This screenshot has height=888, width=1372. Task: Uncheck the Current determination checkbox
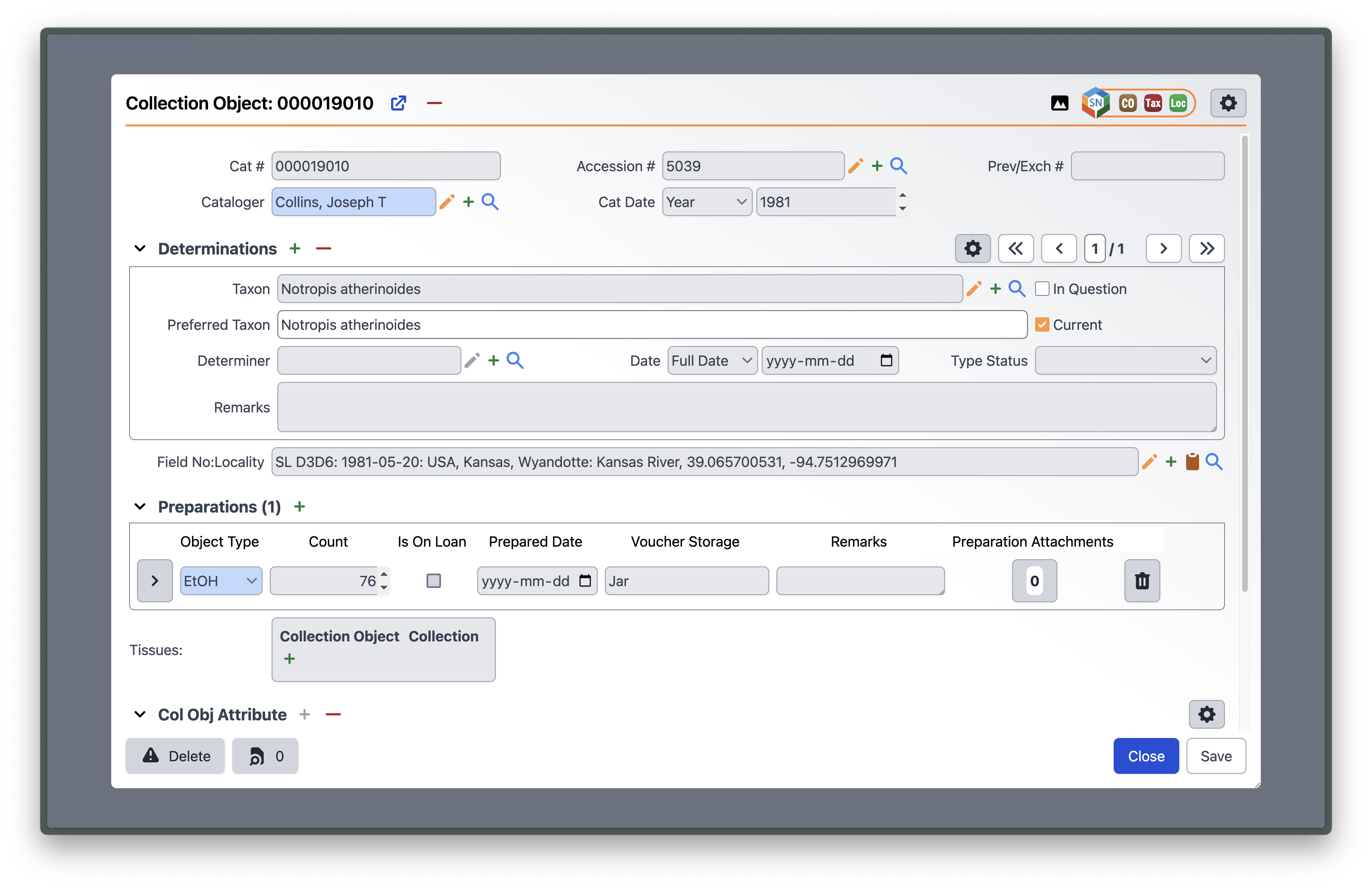(x=1042, y=324)
